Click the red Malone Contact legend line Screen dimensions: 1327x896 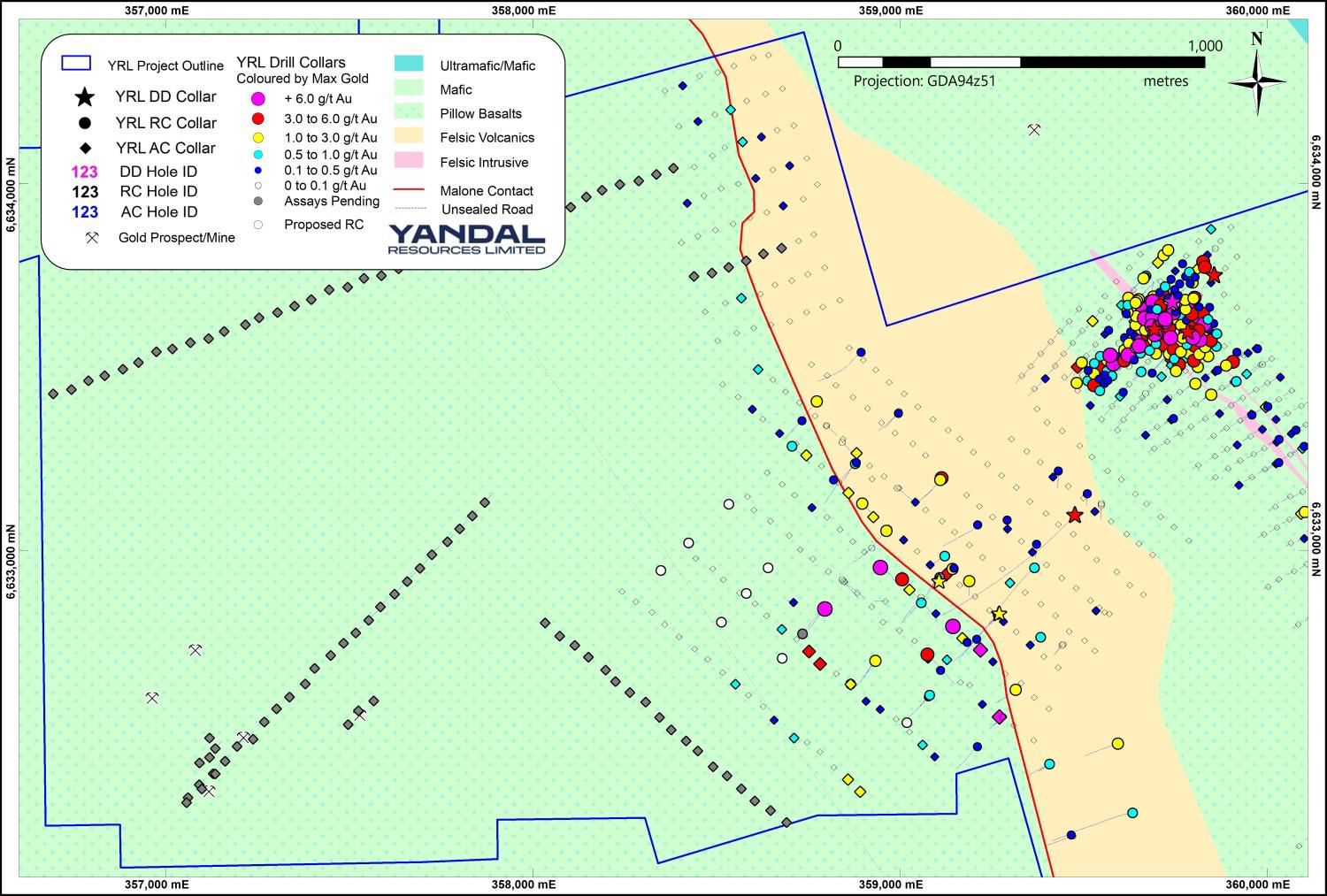(409, 190)
